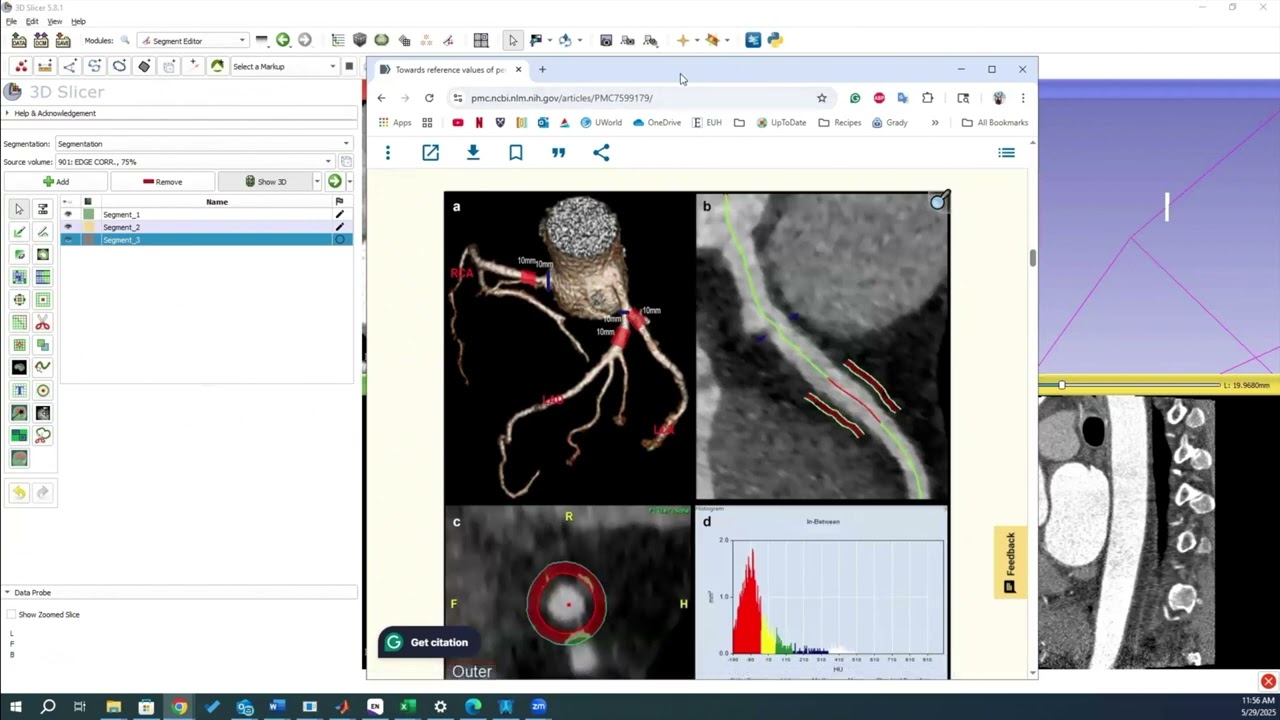Screen dimensions: 1280x720
Task: Click the Add segment button
Action: pyautogui.click(x=56, y=181)
